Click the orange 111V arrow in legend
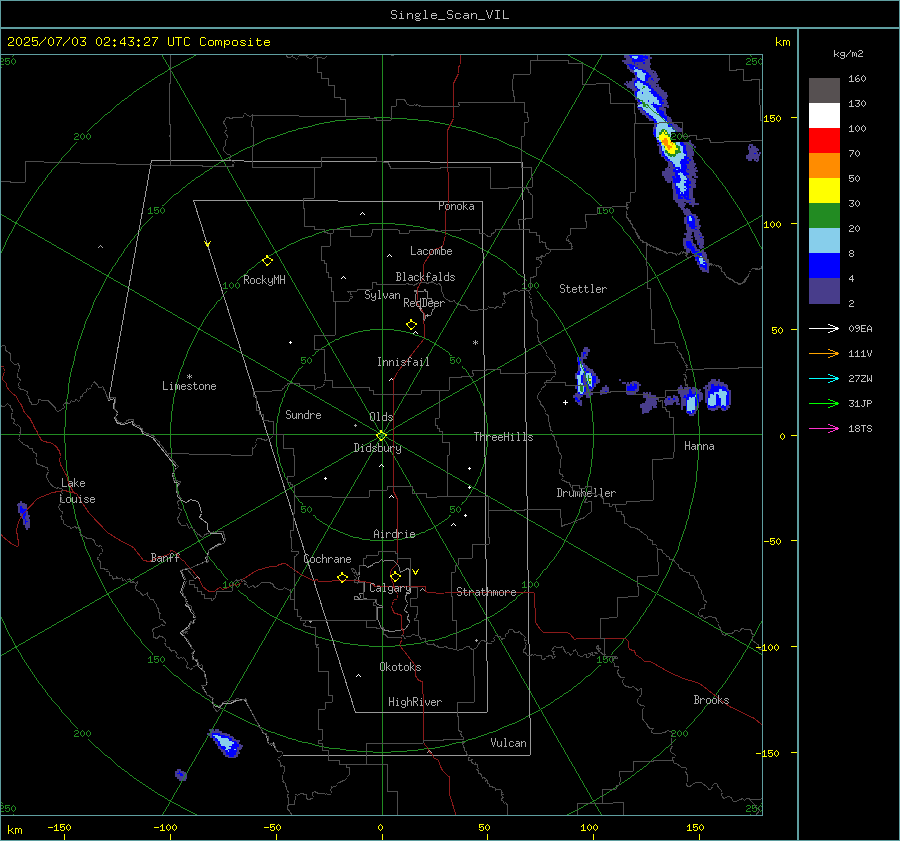The height and width of the screenshot is (841, 900). pyautogui.click(x=824, y=354)
